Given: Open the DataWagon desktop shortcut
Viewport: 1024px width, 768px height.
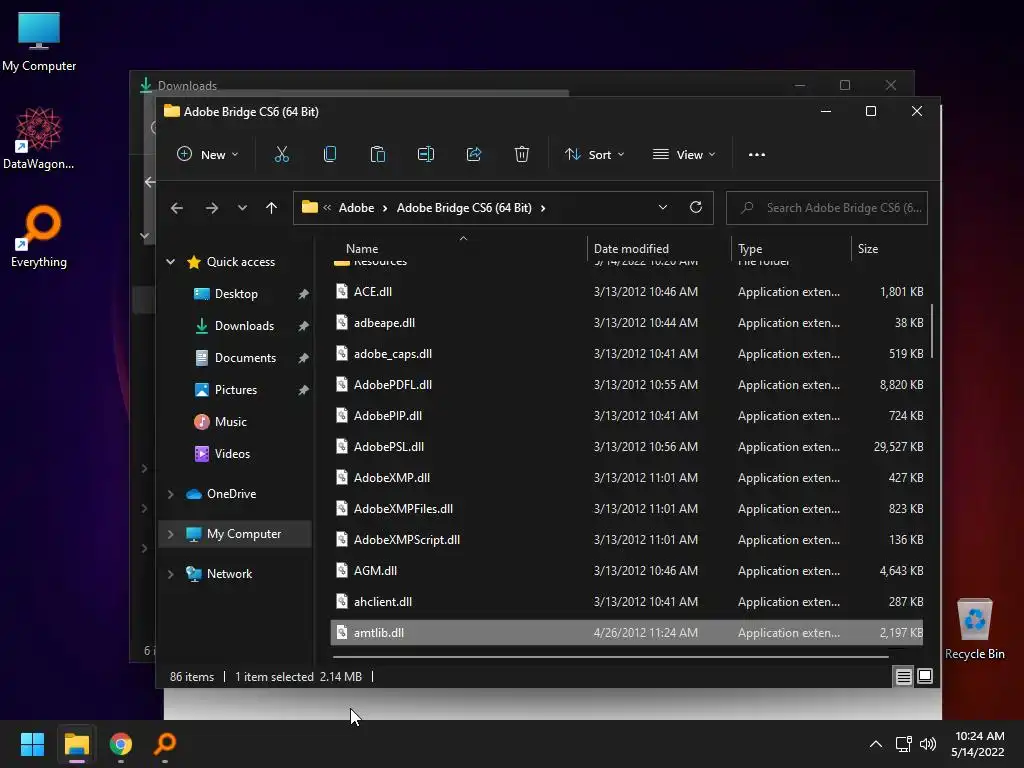Looking at the screenshot, I should pos(39,138).
